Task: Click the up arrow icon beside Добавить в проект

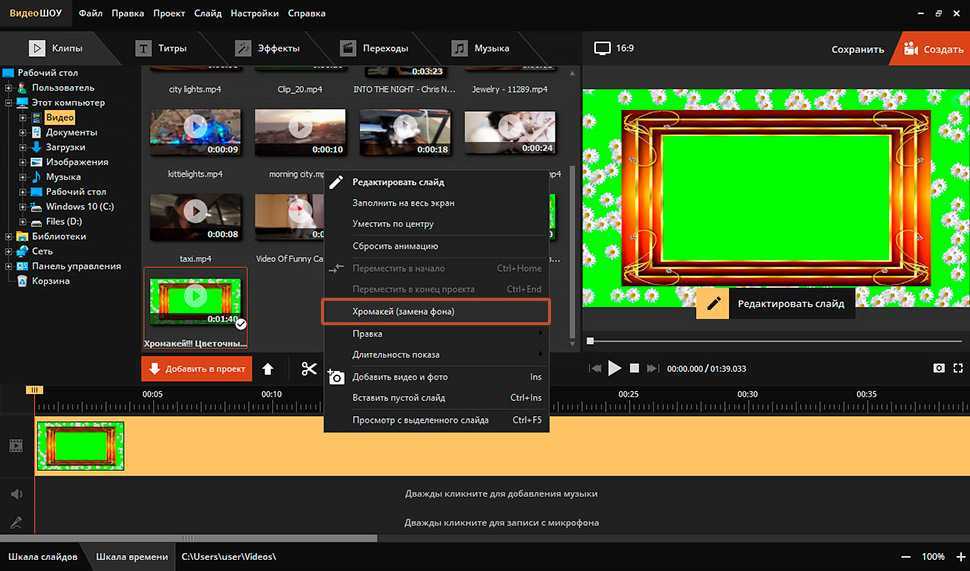Action: point(268,369)
